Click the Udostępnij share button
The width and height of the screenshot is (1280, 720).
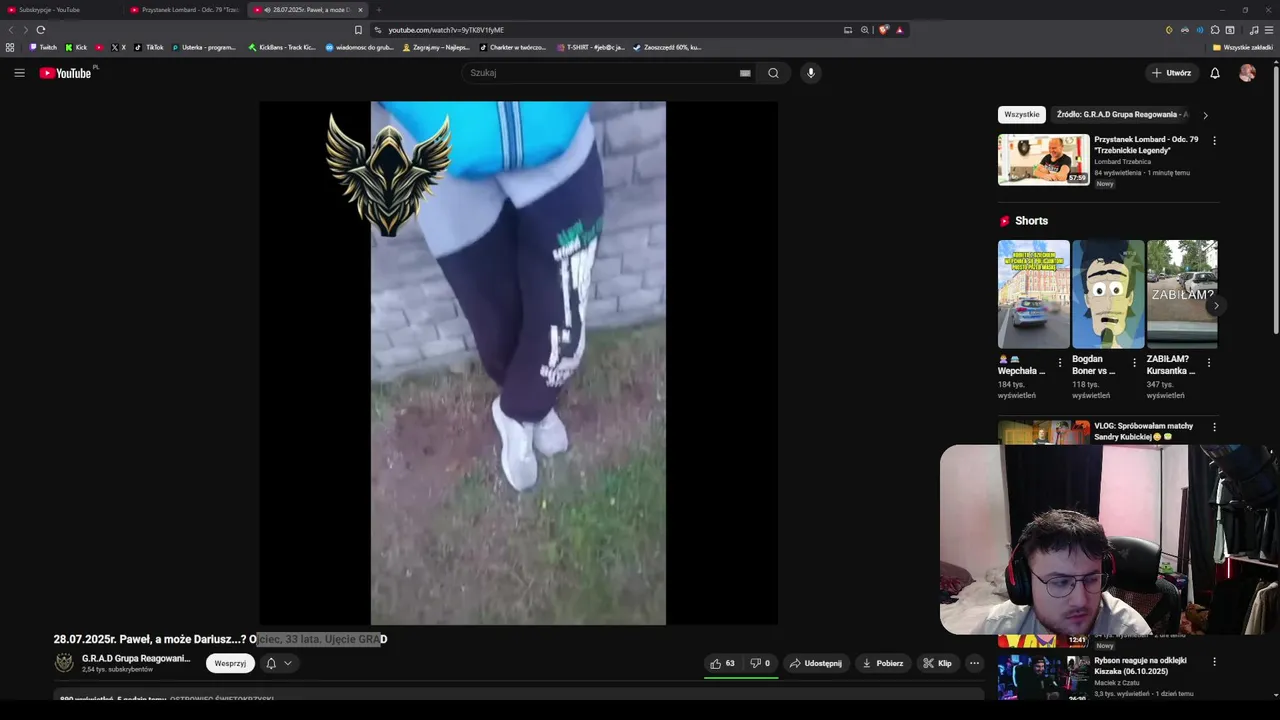pos(815,663)
